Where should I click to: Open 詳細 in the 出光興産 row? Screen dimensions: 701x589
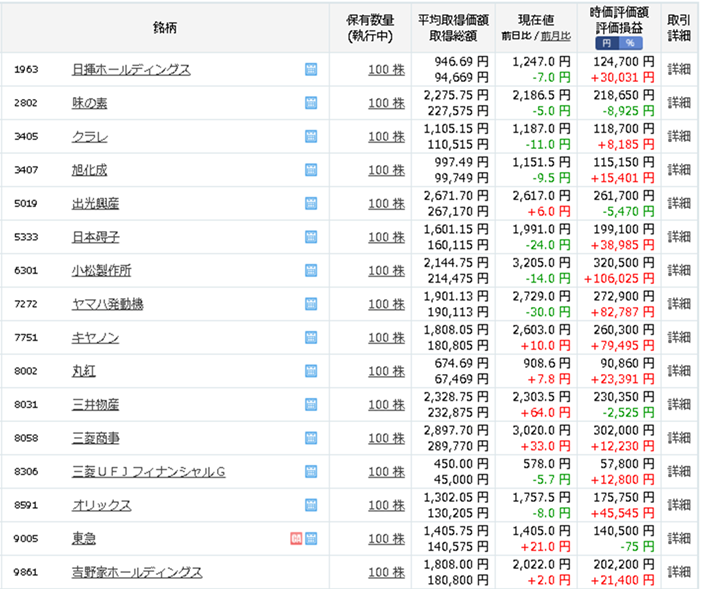point(679,203)
